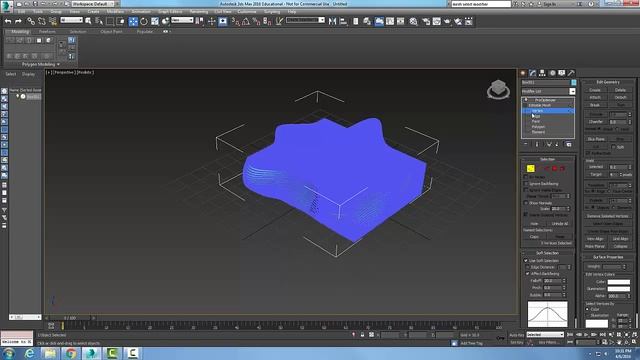Activate the Select and Move tool
The width and height of the screenshot is (640, 360).
[x=133, y=21]
